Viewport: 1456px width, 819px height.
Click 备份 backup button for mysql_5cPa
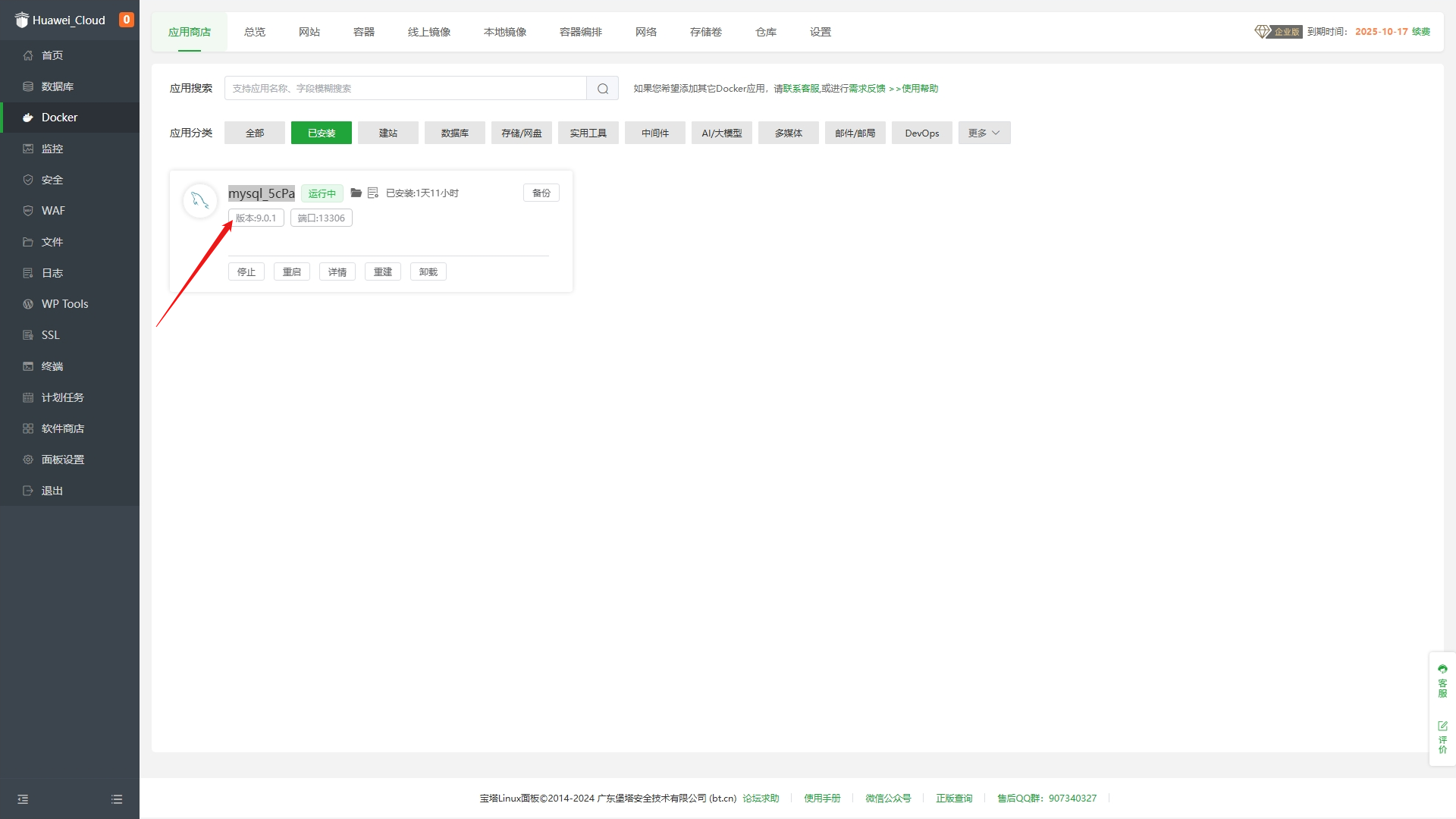(541, 193)
